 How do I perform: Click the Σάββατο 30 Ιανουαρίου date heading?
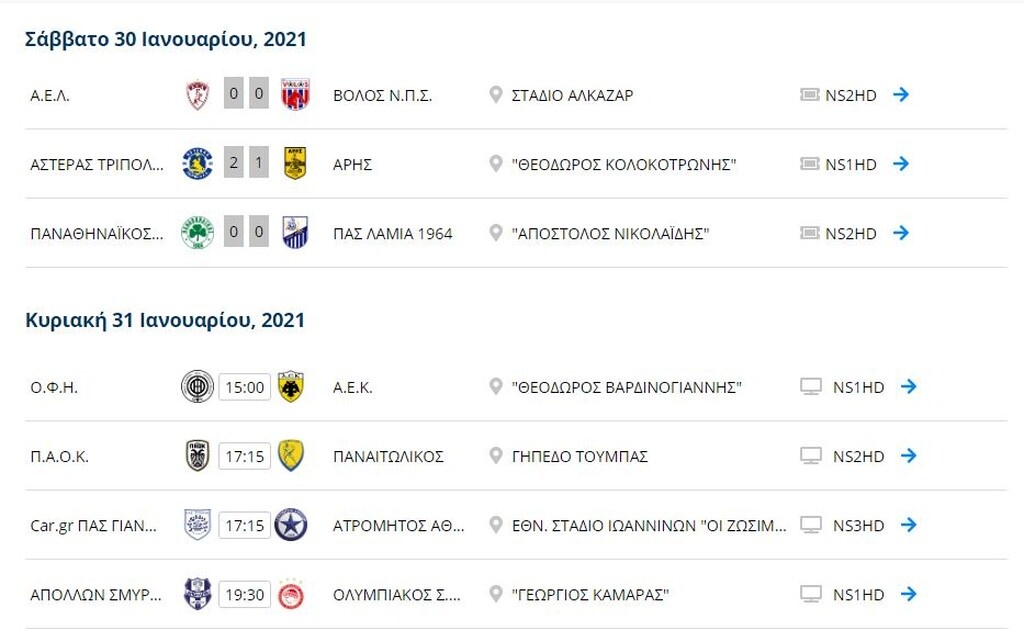pyautogui.click(x=165, y=39)
